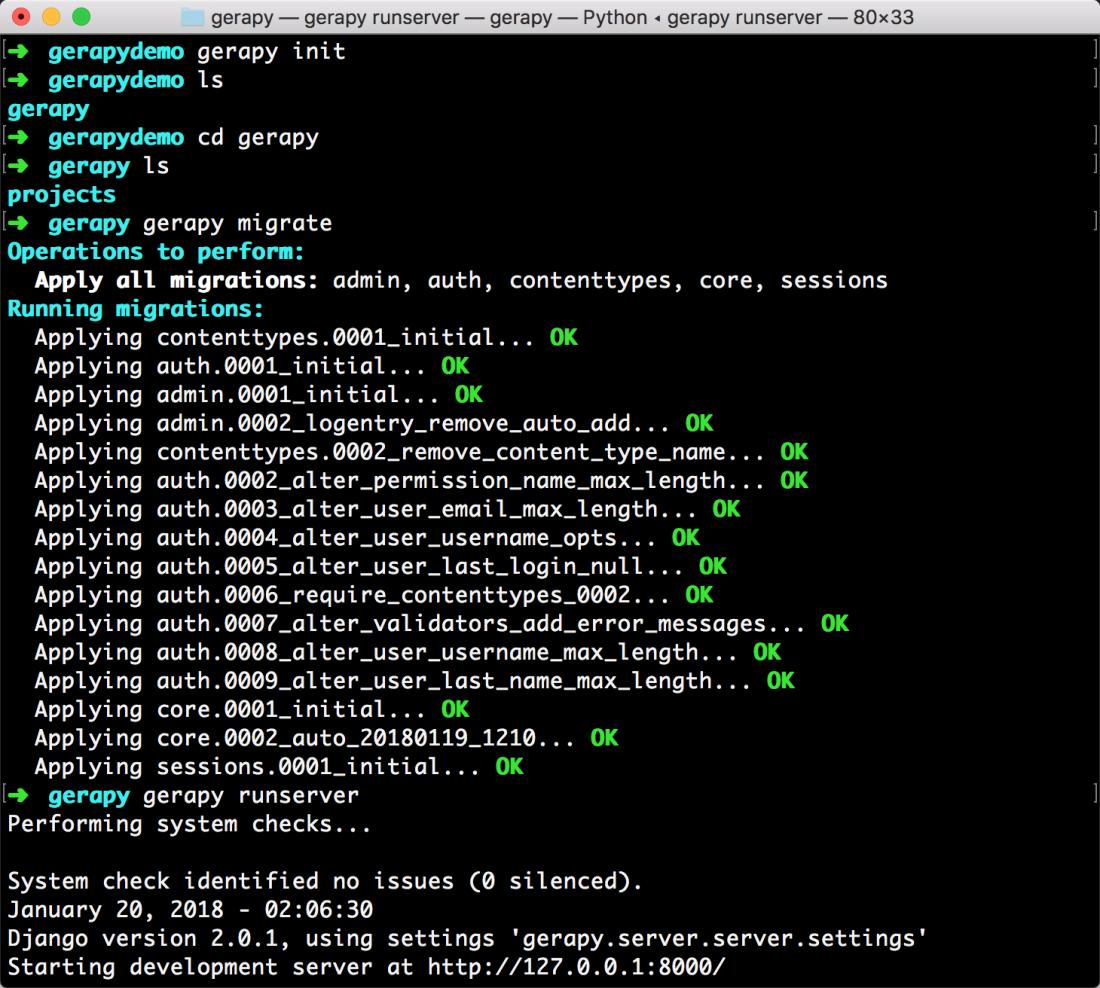Click 'auth.0009_alter_user_last_name_max_length' line
Screen dimensions: 1100x988
pos(415,681)
